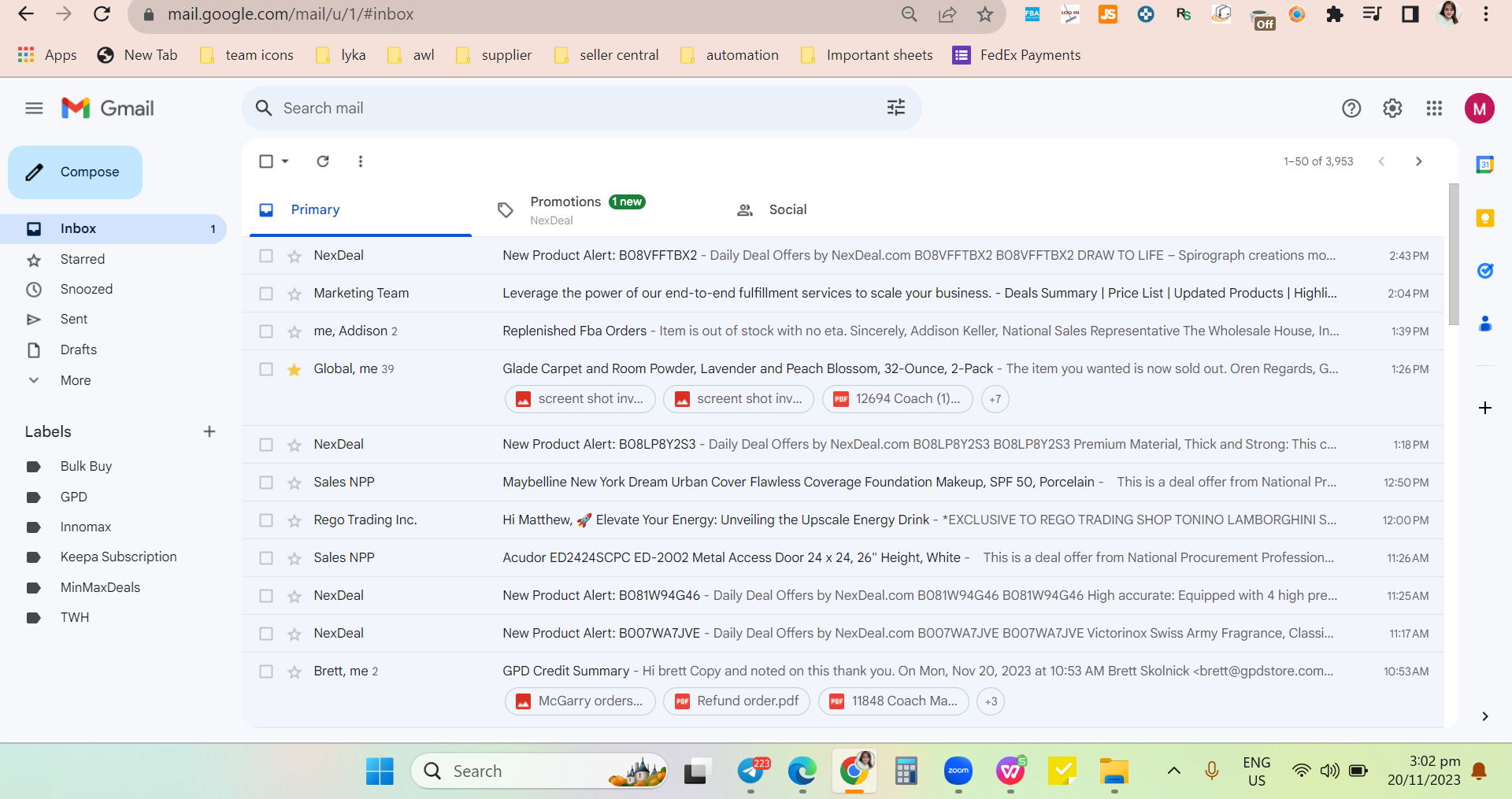Open the seller central bookmark folder
Image resolution: width=1512 pixels, height=799 pixels.
click(x=606, y=55)
